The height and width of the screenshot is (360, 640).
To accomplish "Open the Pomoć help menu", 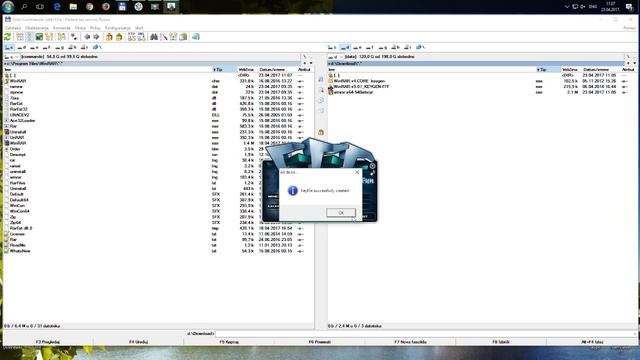I will click(x=629, y=28).
